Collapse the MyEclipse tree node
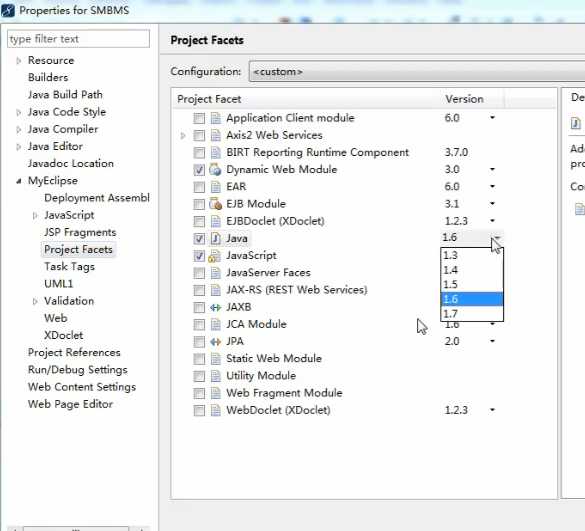The image size is (585, 531). click(x=18, y=181)
